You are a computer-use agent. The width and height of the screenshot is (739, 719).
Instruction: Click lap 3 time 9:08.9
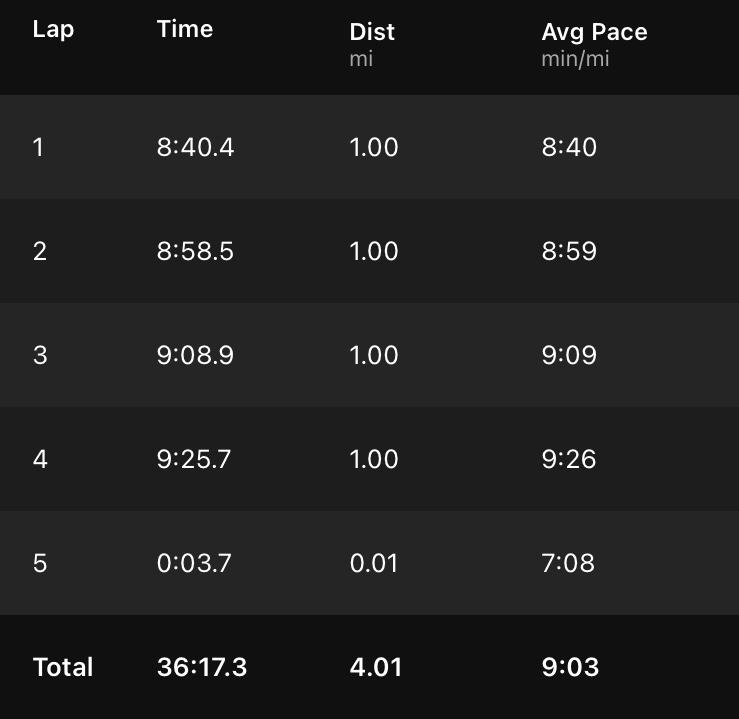coord(195,355)
